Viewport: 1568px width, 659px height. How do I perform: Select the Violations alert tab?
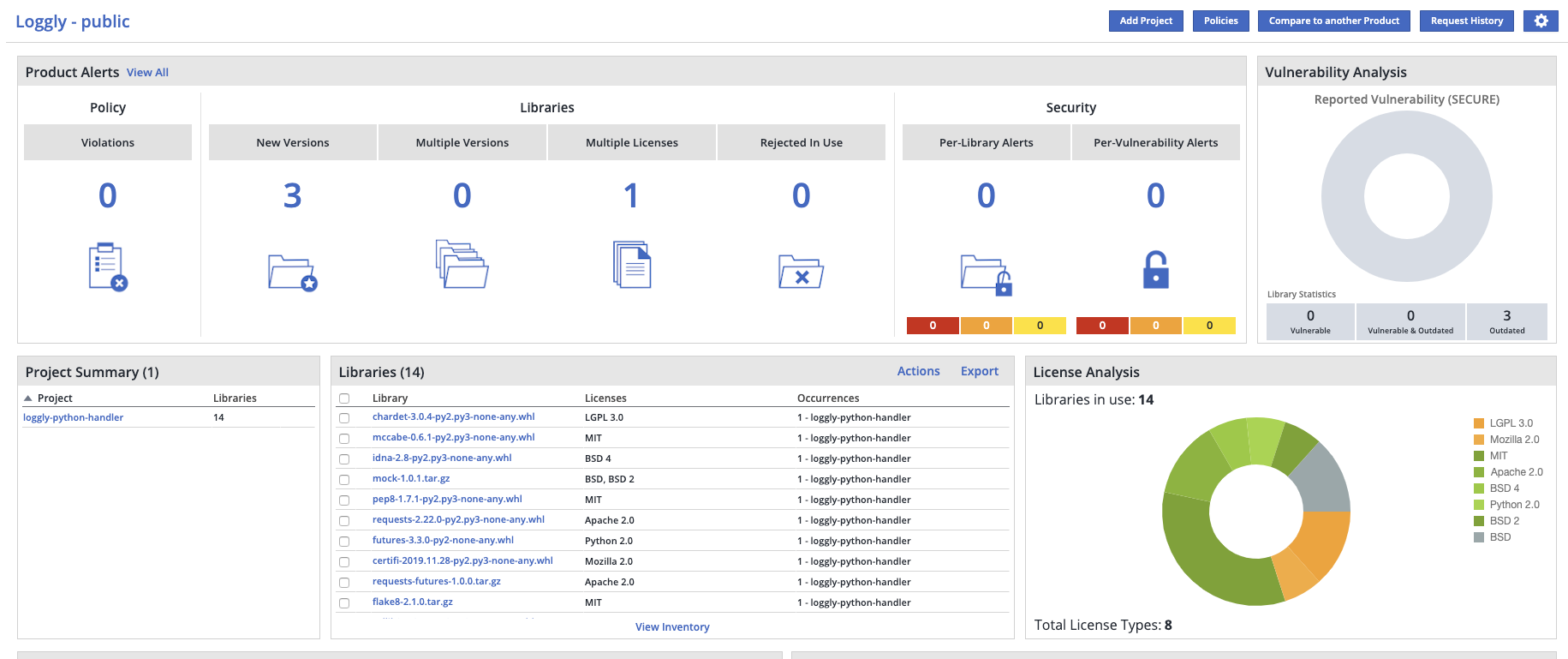(x=108, y=142)
